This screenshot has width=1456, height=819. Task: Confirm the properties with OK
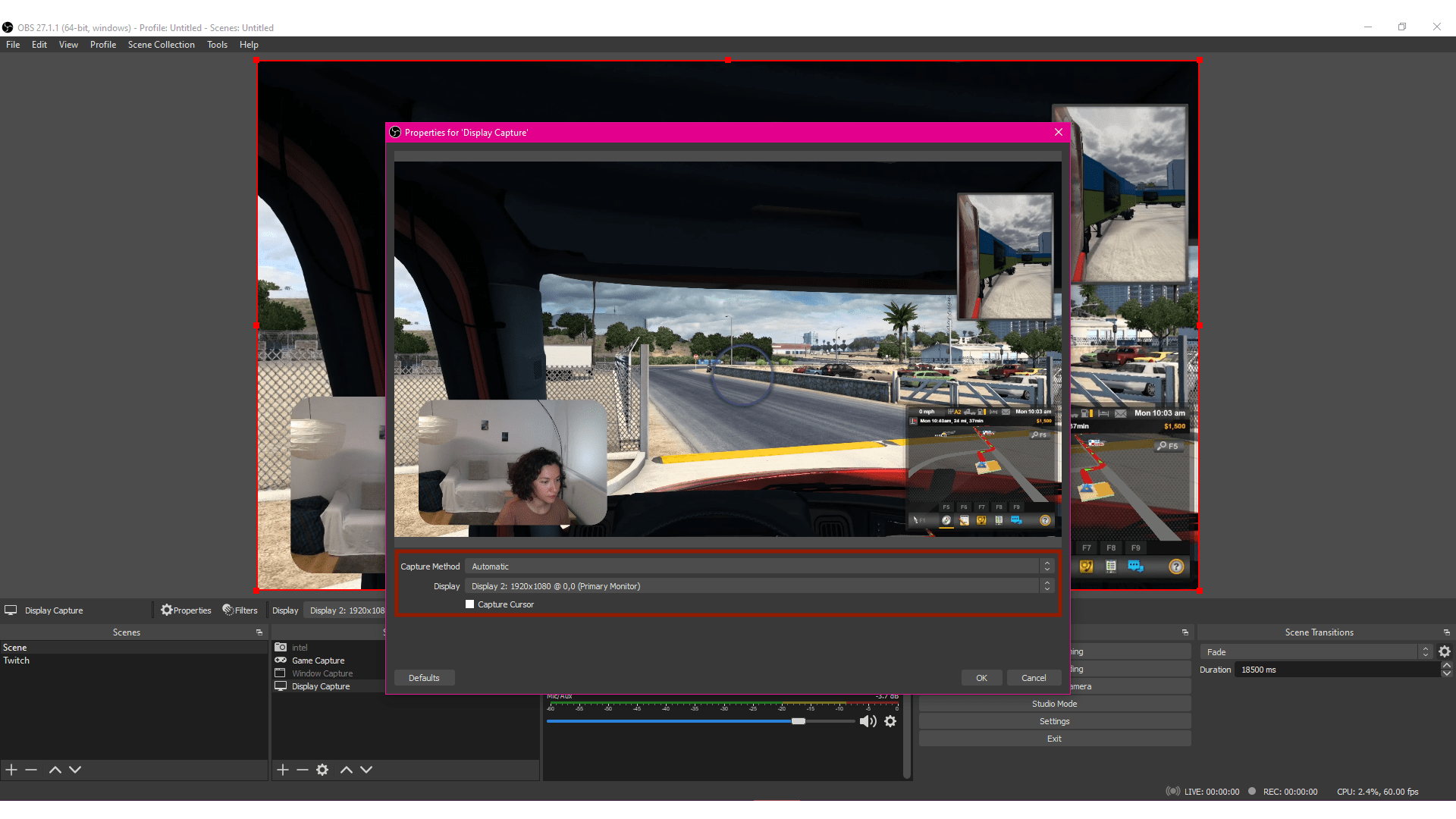pos(981,677)
